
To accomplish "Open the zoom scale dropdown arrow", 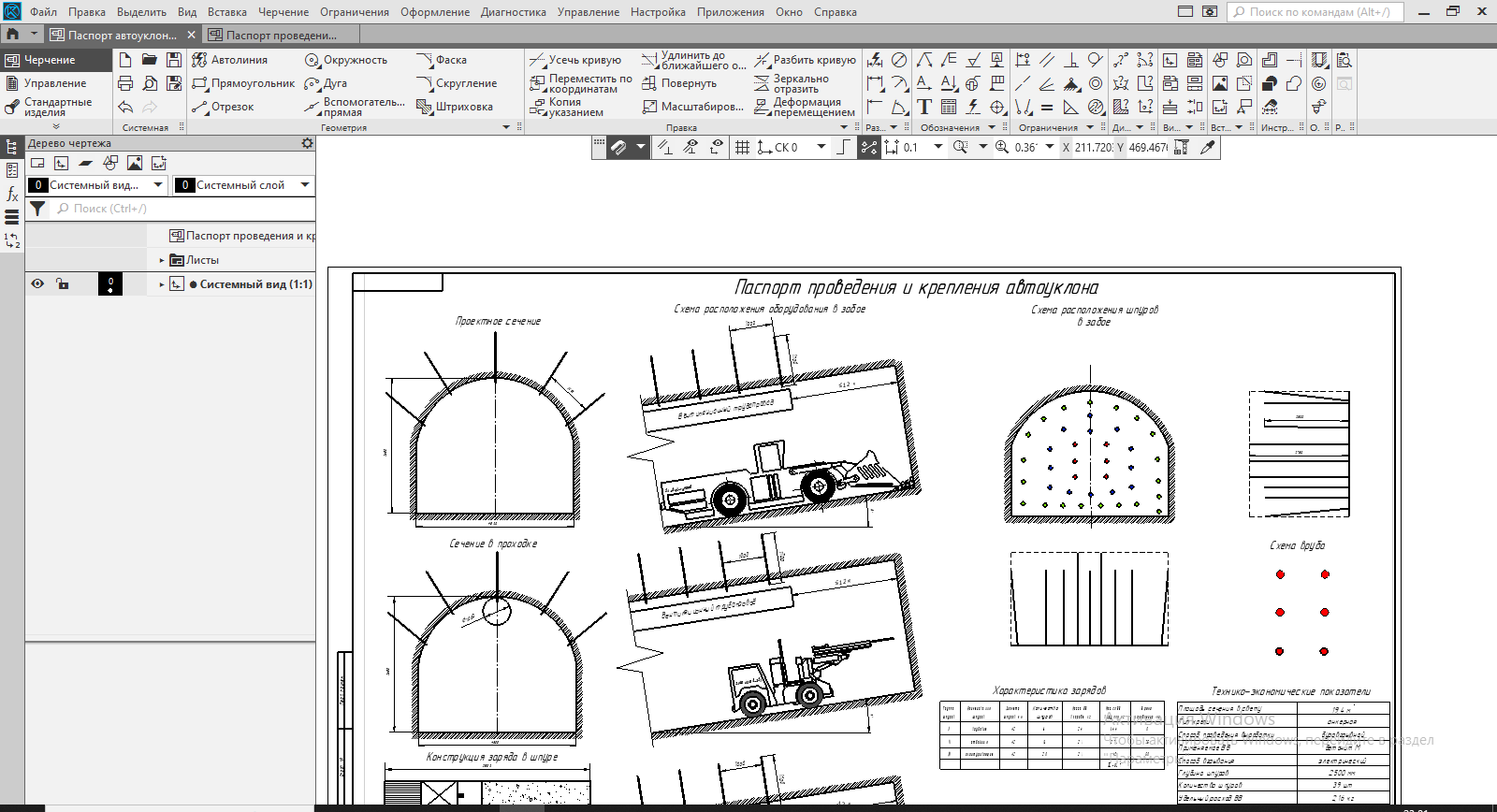I will [1050, 147].
